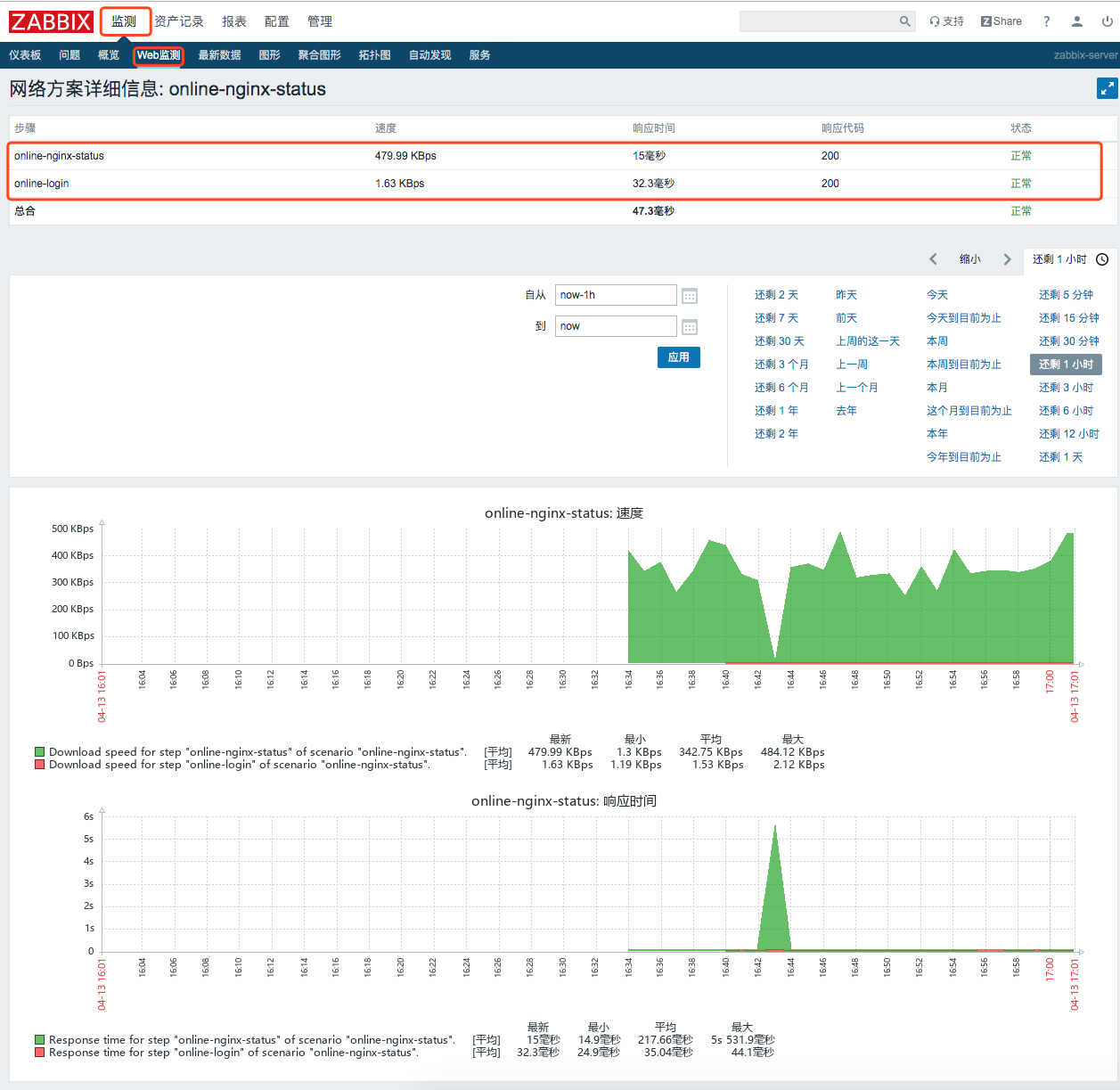The image size is (1120, 1090).
Task: Switch to the 最新数据 tab
Action: coord(219,55)
